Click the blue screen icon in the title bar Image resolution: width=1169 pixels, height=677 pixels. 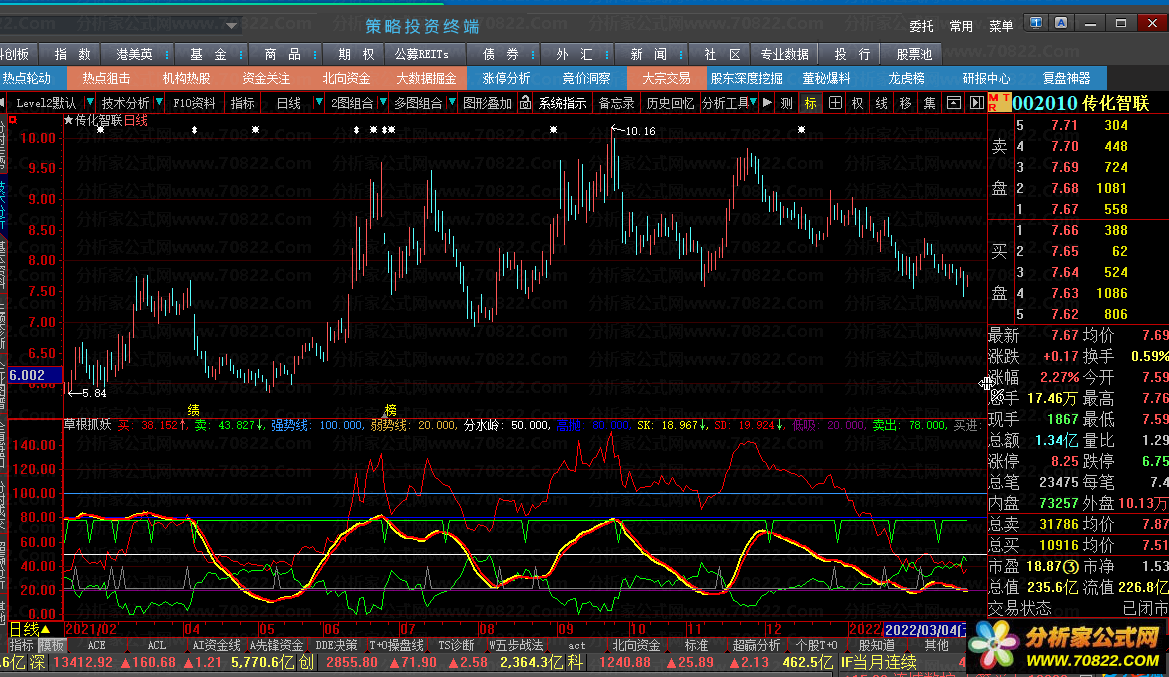click(x=1036, y=23)
